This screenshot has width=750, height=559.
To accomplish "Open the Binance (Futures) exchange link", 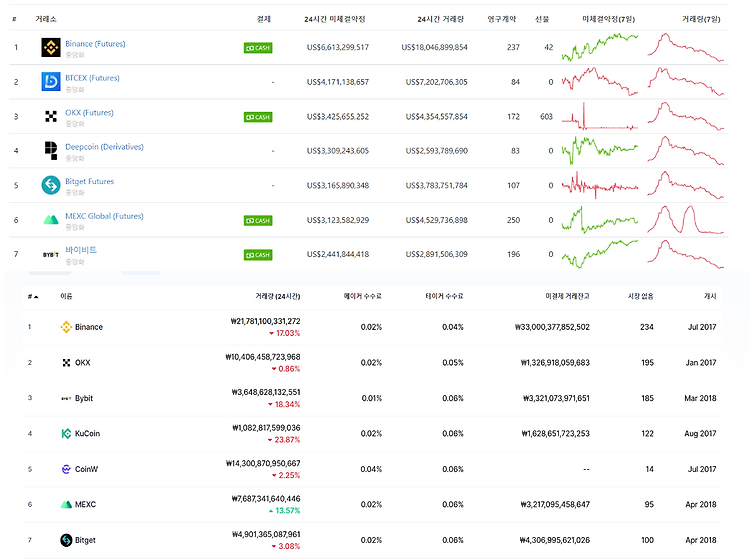I will [95, 44].
